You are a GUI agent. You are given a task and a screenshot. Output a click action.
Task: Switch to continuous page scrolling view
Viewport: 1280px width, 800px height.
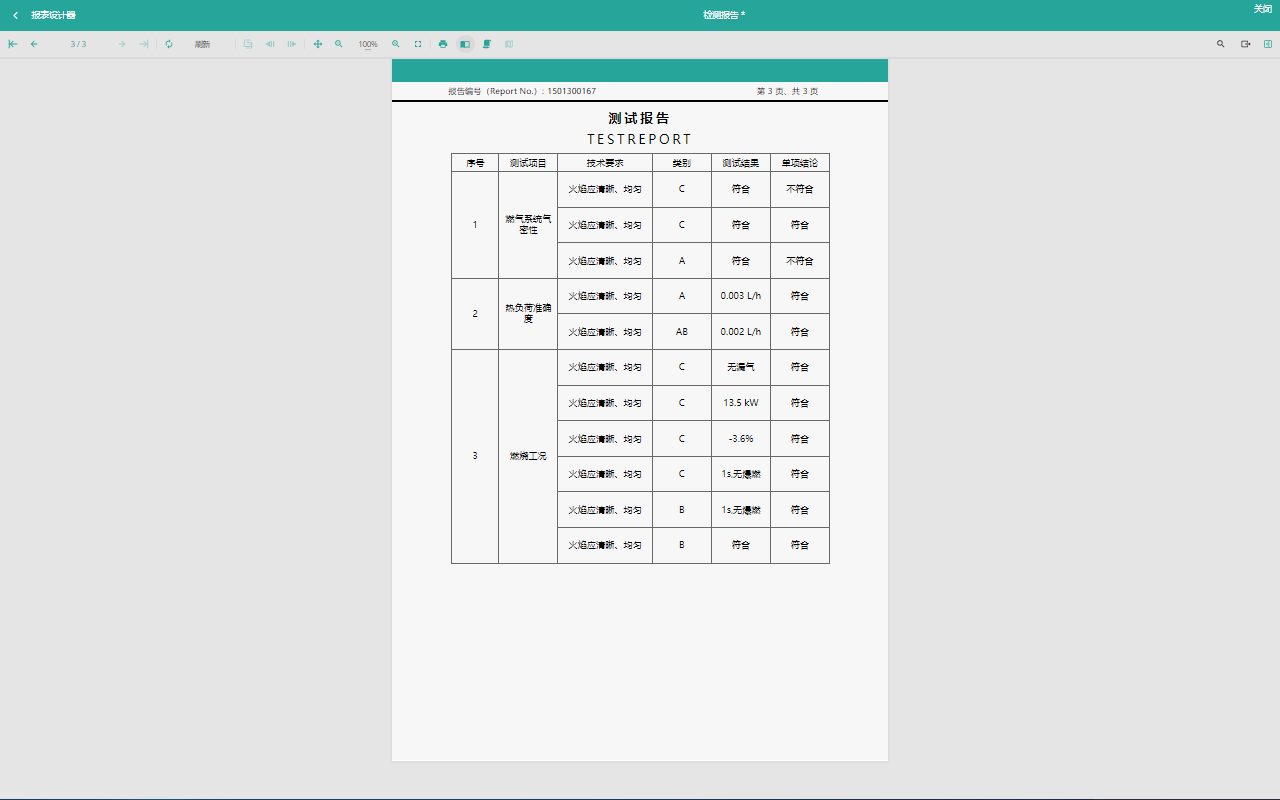click(x=487, y=44)
